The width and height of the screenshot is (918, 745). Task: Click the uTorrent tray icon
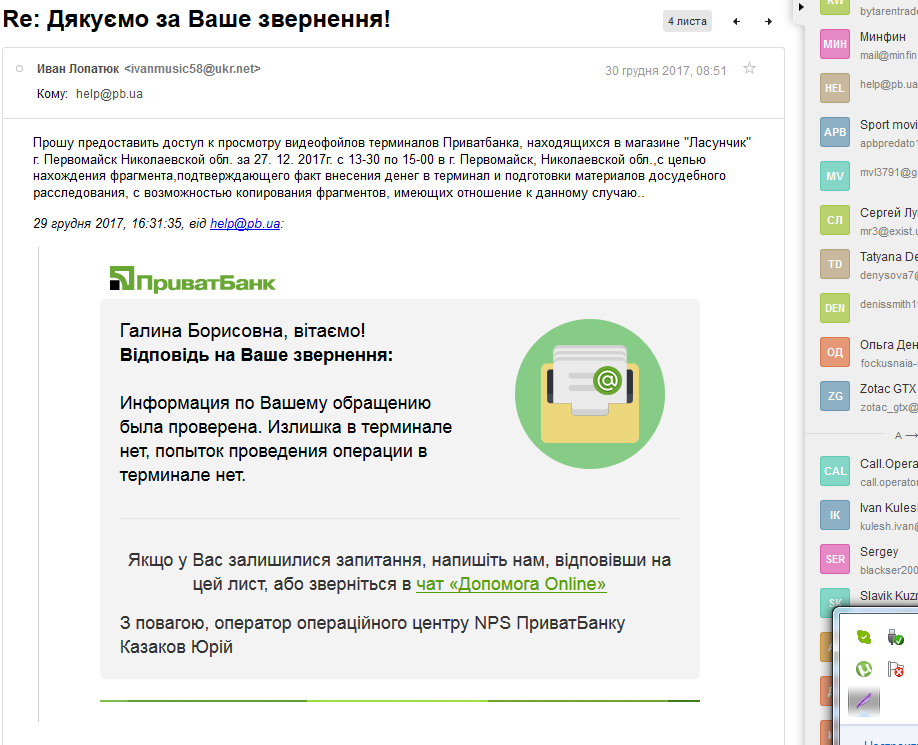864,669
